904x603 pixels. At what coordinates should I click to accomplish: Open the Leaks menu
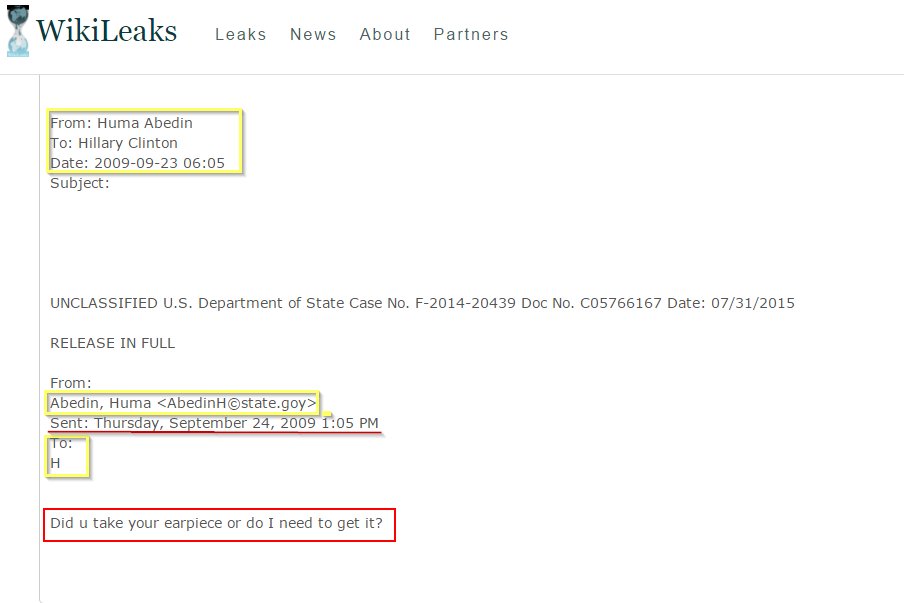coord(240,35)
